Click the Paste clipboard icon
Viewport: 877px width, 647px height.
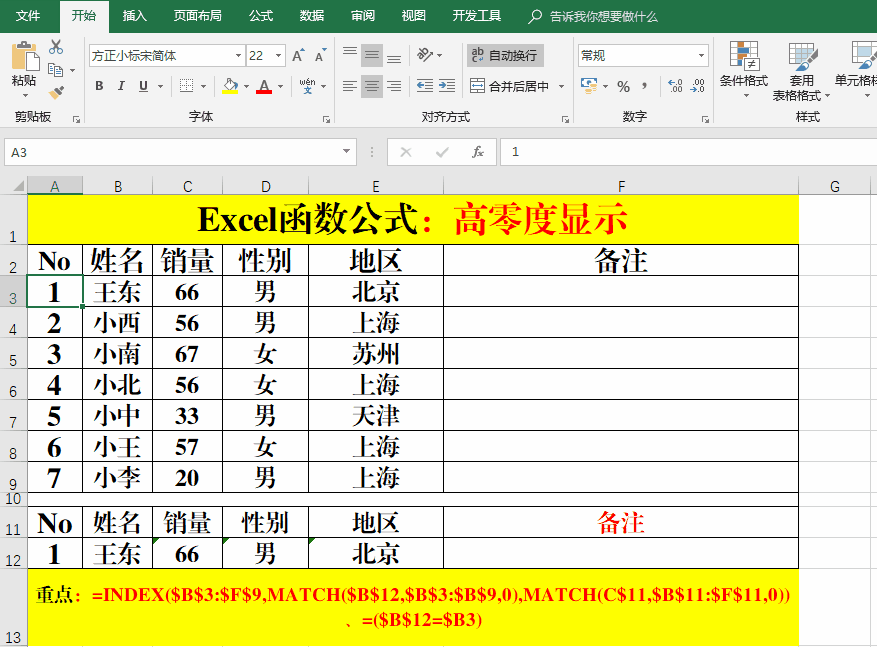click(24, 56)
